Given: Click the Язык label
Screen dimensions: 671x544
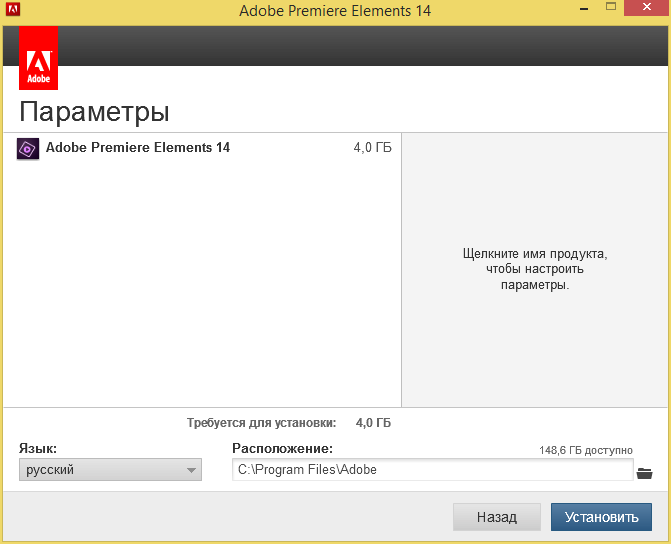Looking at the screenshot, I should click(x=38, y=448).
